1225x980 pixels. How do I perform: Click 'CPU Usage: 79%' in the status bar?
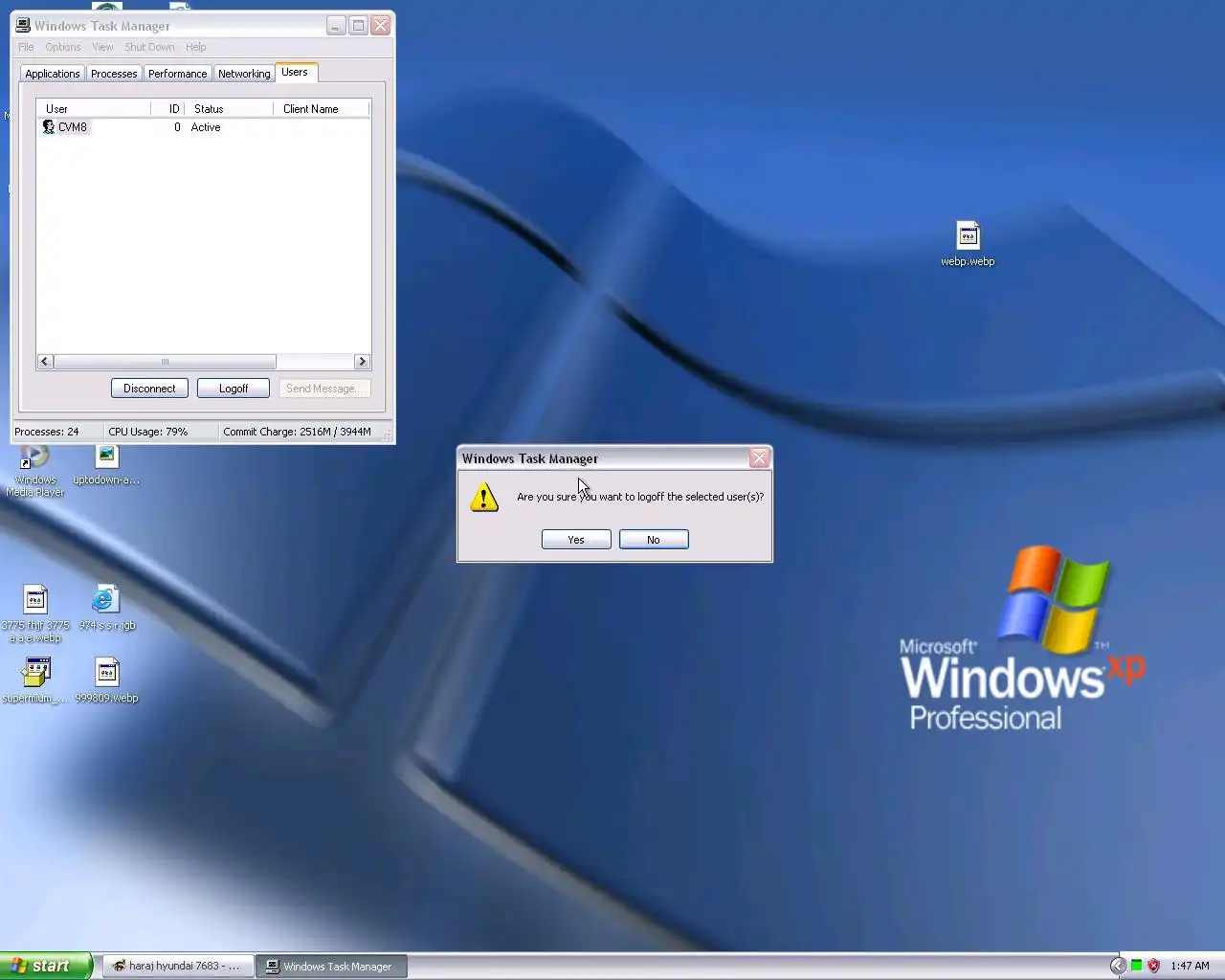[x=148, y=432]
